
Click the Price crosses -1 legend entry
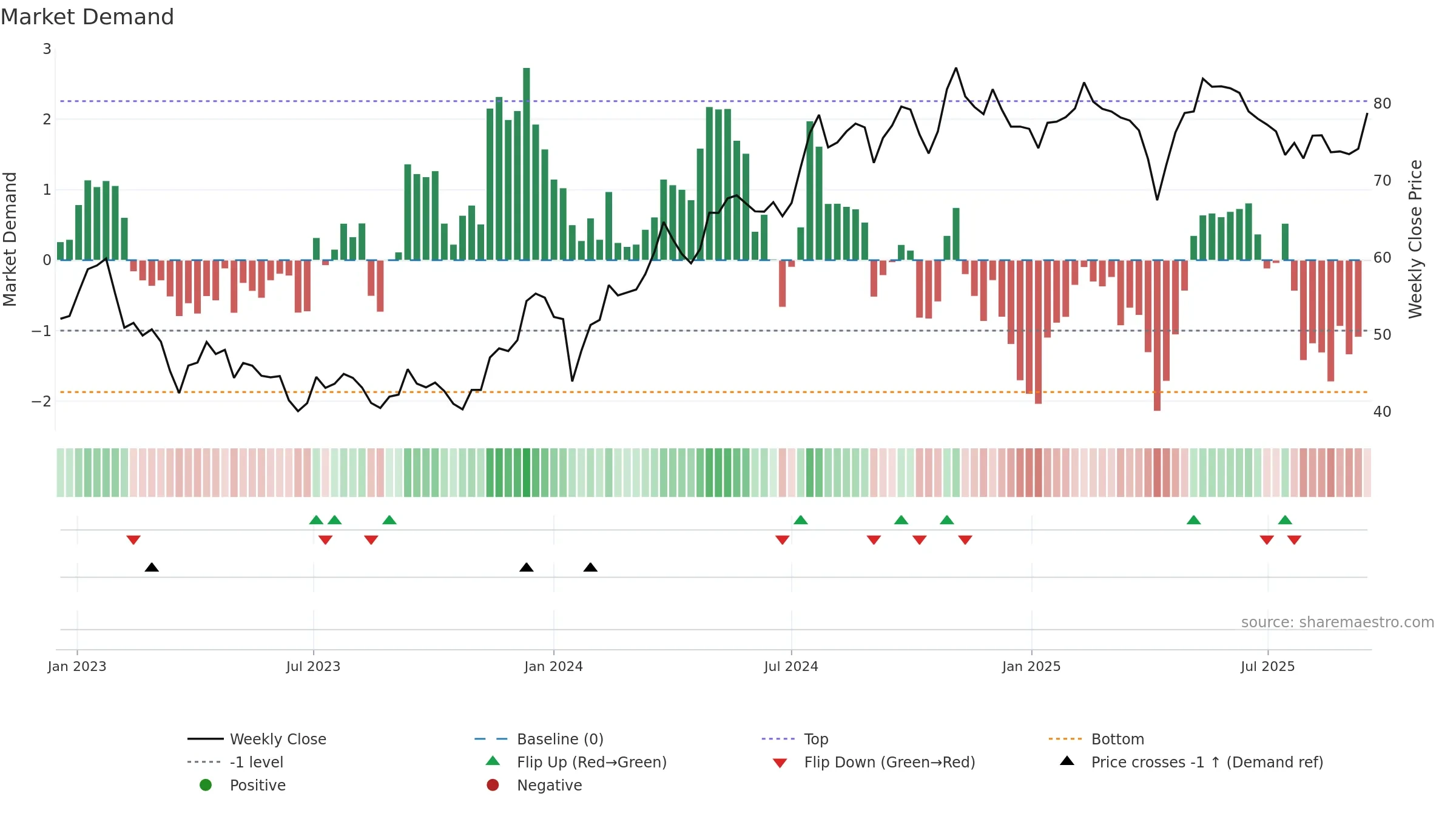(1191, 762)
